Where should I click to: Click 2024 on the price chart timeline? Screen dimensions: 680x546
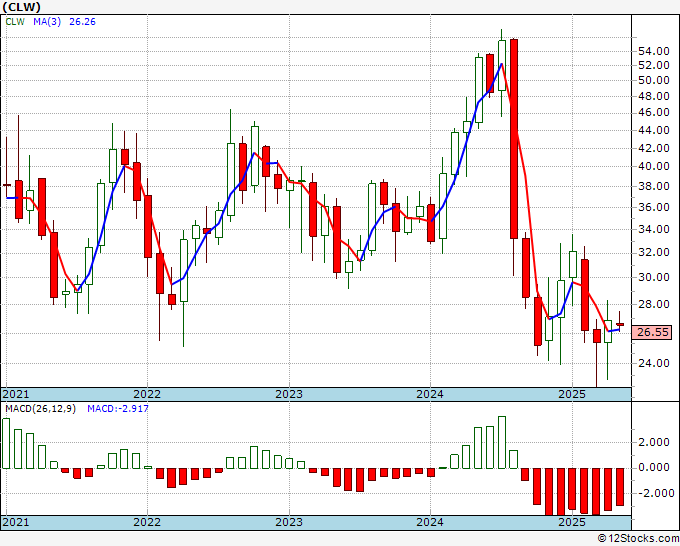point(430,394)
